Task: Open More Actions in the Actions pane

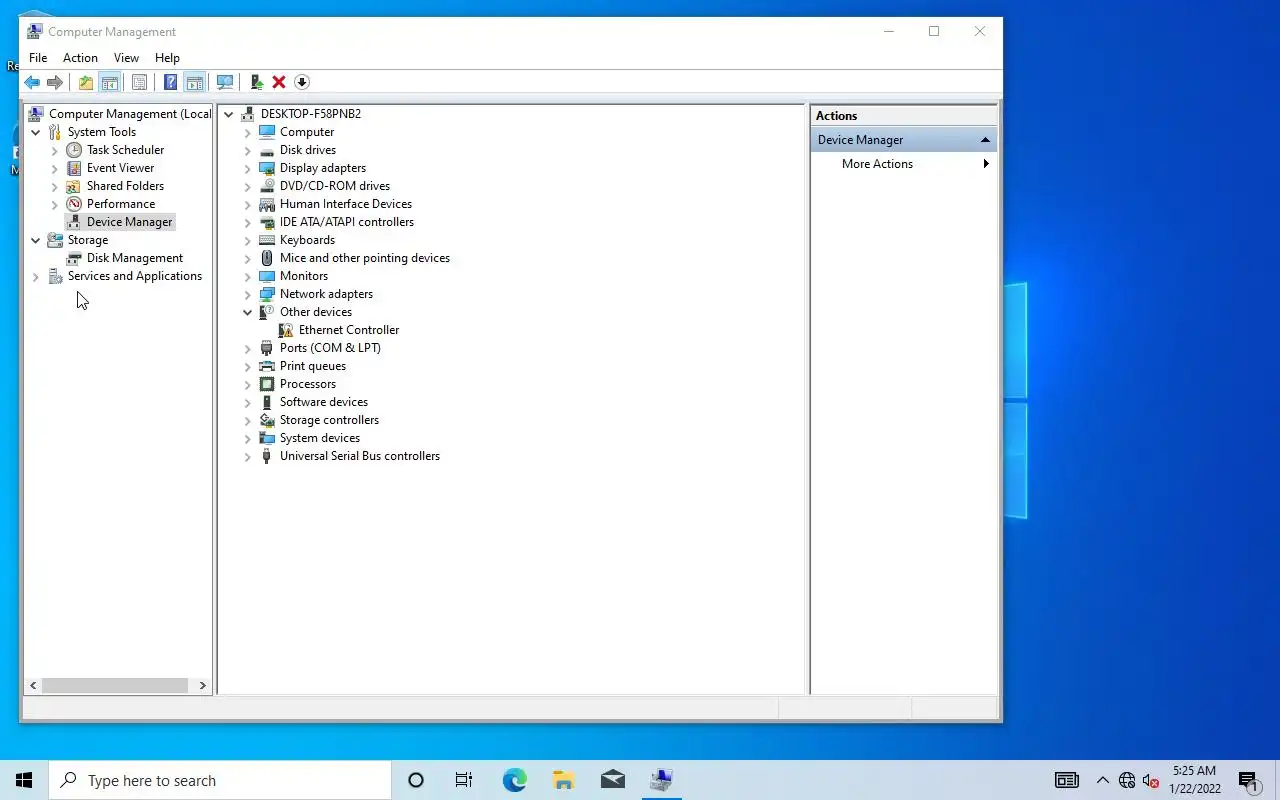Action: (x=877, y=164)
